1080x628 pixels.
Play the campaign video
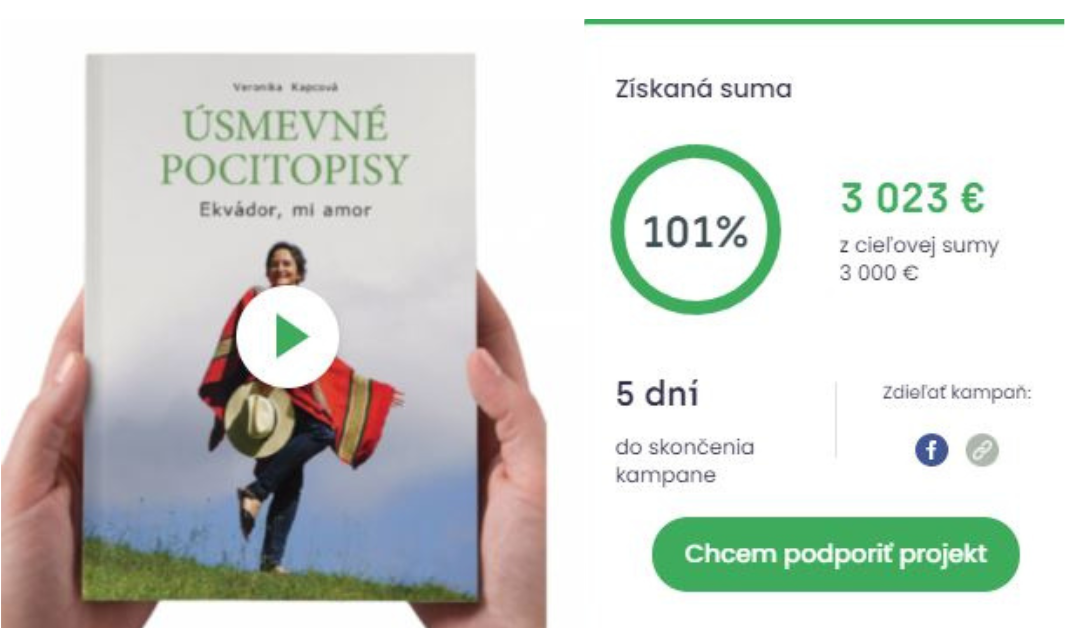point(287,337)
